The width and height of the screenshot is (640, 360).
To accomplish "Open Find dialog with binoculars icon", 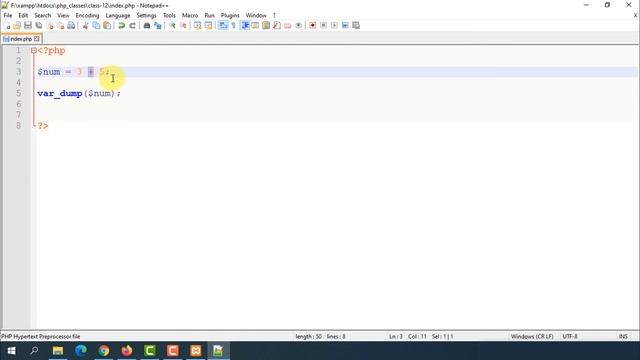I will click(147, 25).
